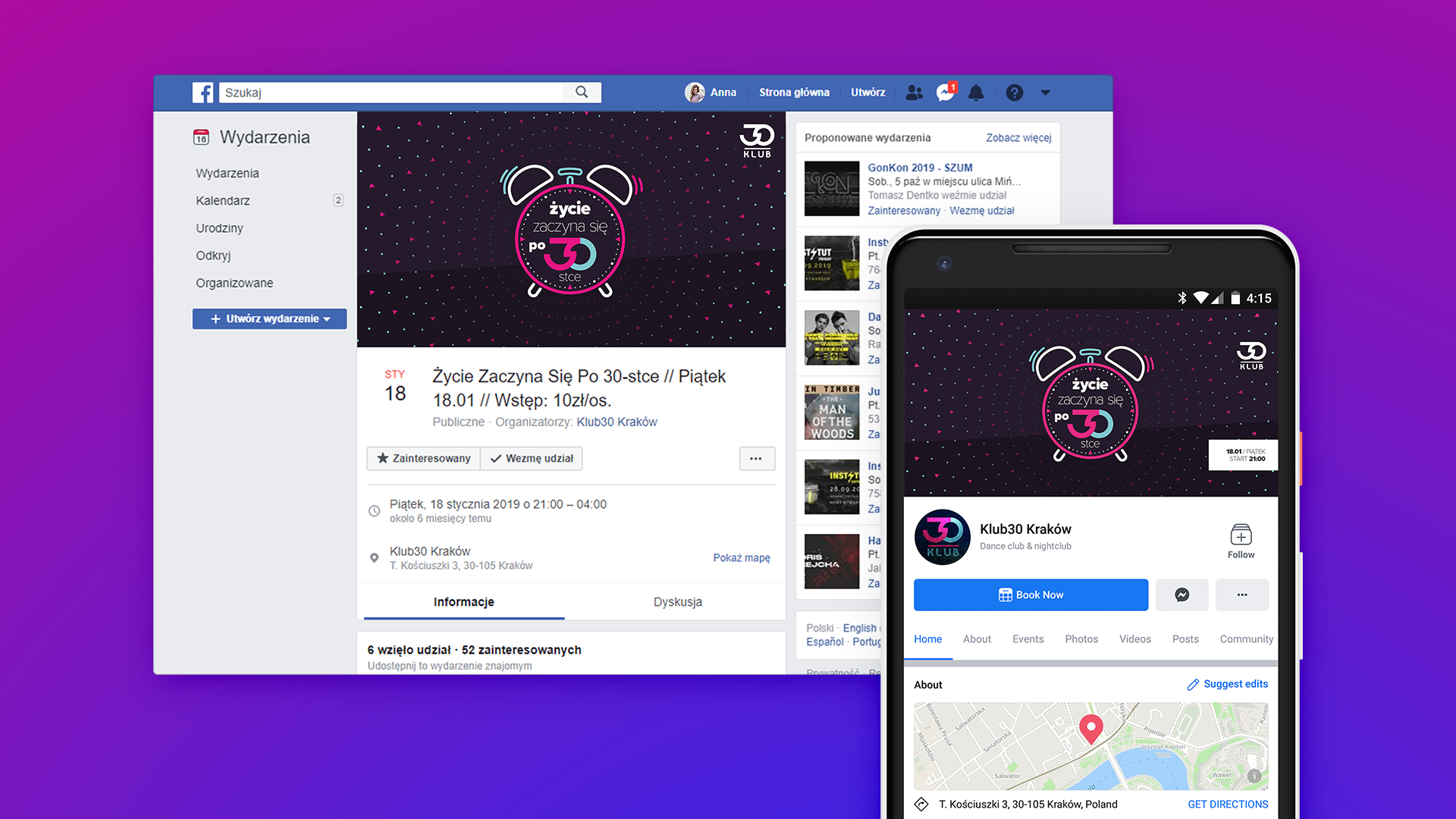The width and height of the screenshot is (1456, 819).
Task: Click the event cover image on desktop
Action: [x=571, y=230]
